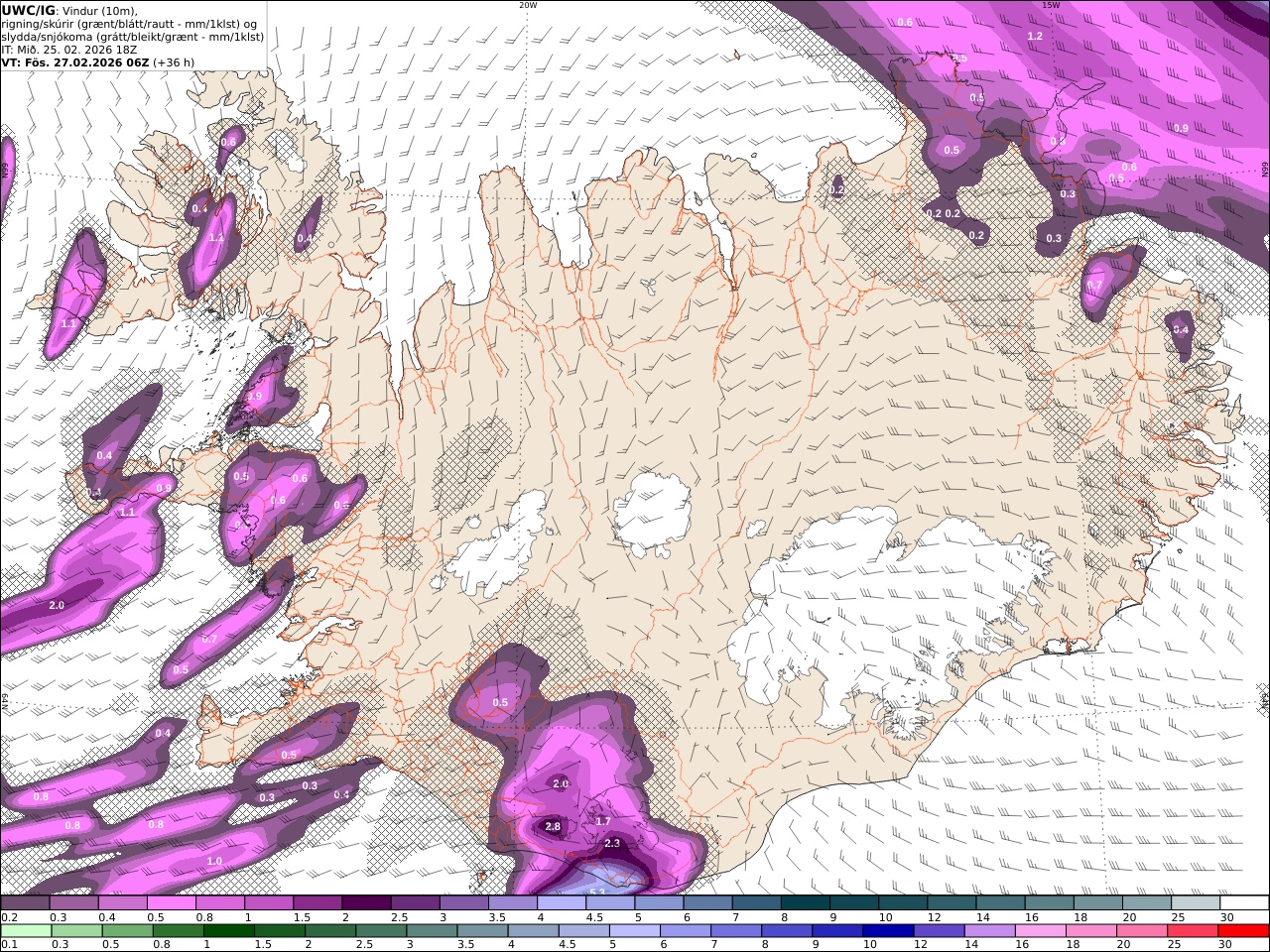
Task: Pick the pale grey upper-row swatch at 25
Action: coord(1196,903)
